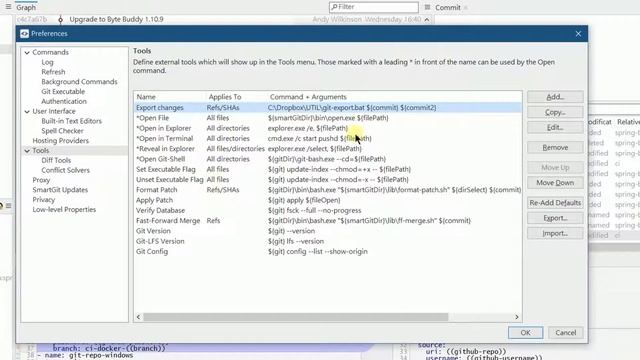Click the Filter input field

(373, 7)
